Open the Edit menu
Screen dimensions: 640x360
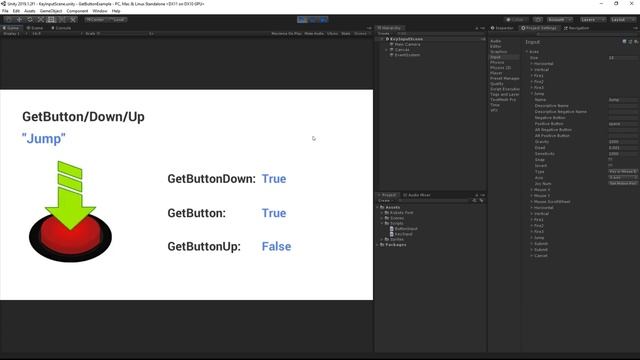16,11
